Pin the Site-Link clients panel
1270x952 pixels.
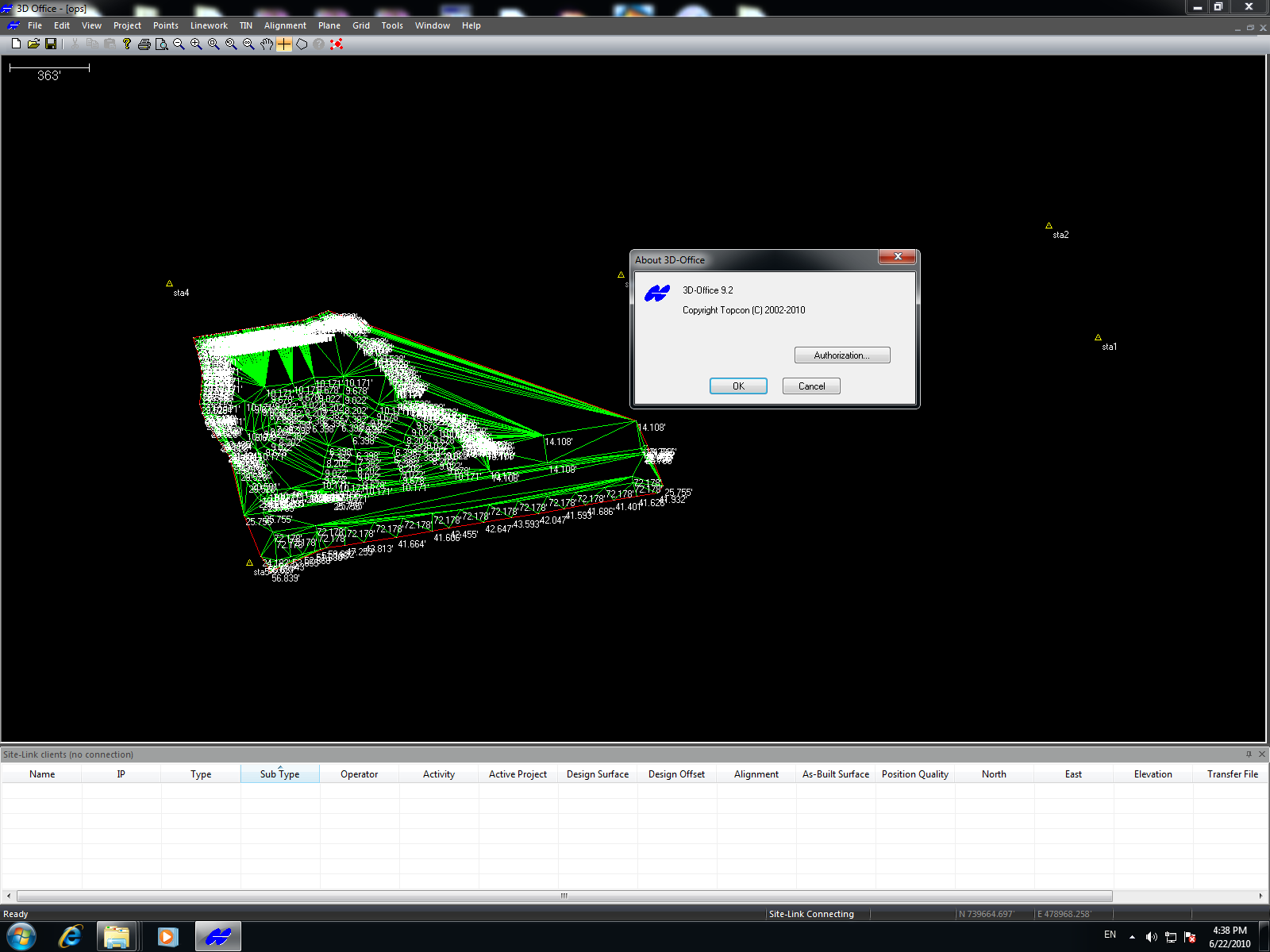tap(1249, 754)
